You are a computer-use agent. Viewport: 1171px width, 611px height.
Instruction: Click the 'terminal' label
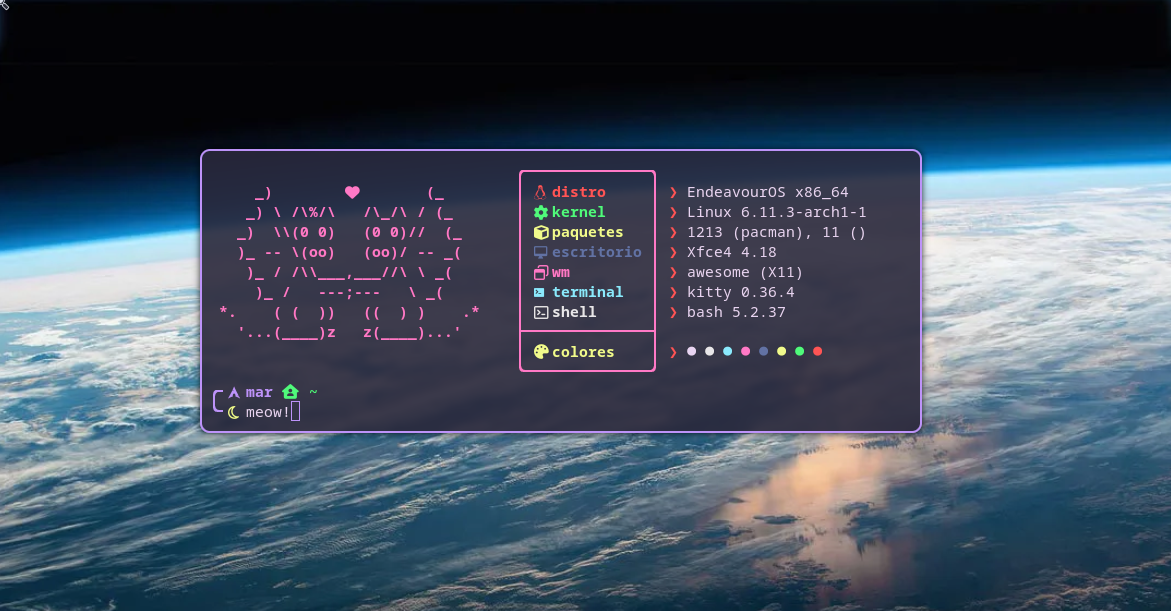point(588,292)
